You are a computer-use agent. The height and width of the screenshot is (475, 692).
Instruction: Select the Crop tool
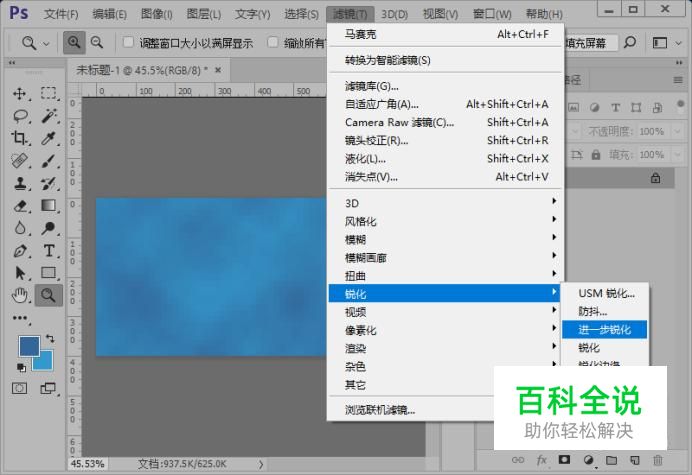pyautogui.click(x=19, y=138)
